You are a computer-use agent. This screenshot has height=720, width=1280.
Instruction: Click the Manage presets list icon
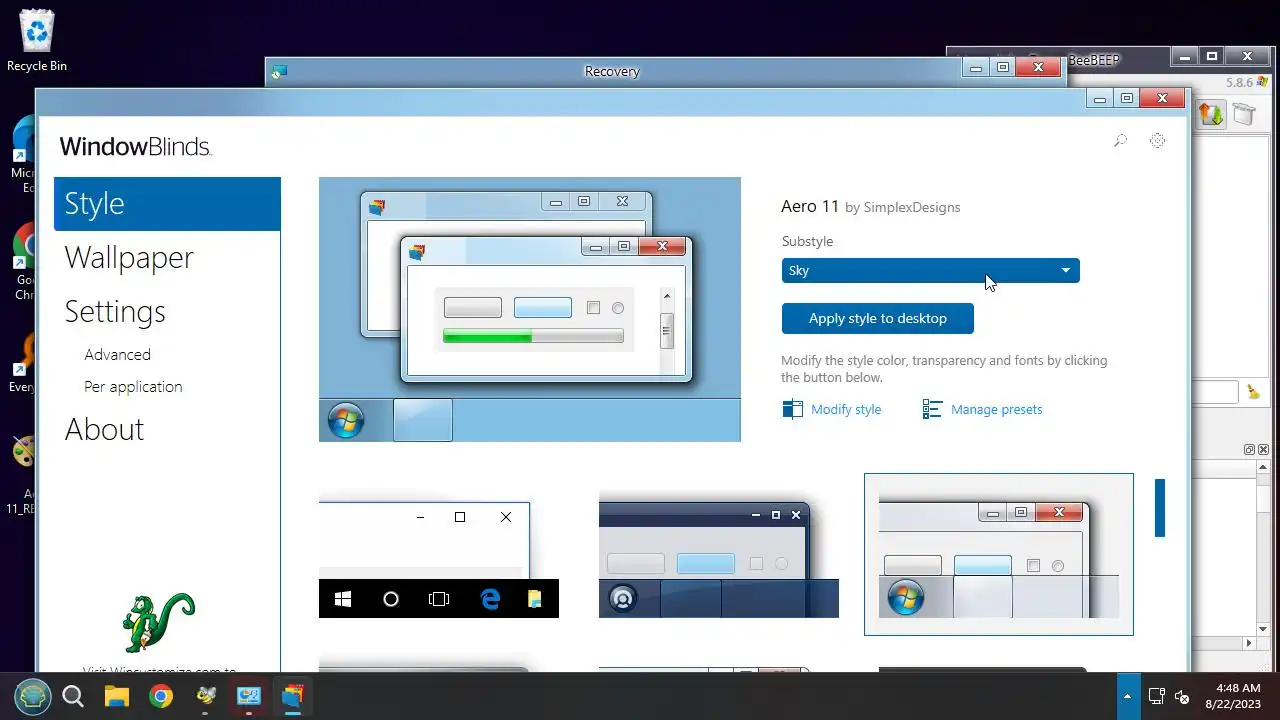point(932,409)
